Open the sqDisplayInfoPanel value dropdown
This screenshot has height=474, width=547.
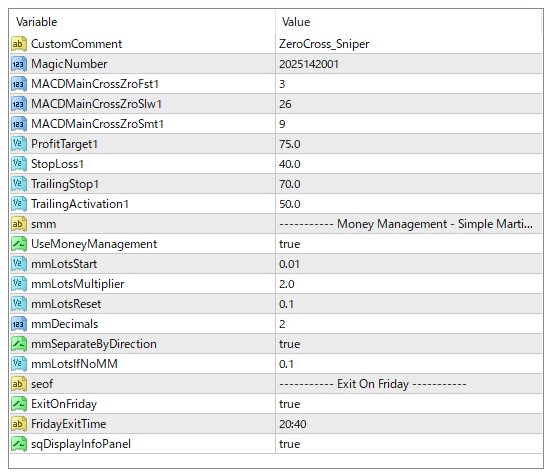tap(409, 444)
